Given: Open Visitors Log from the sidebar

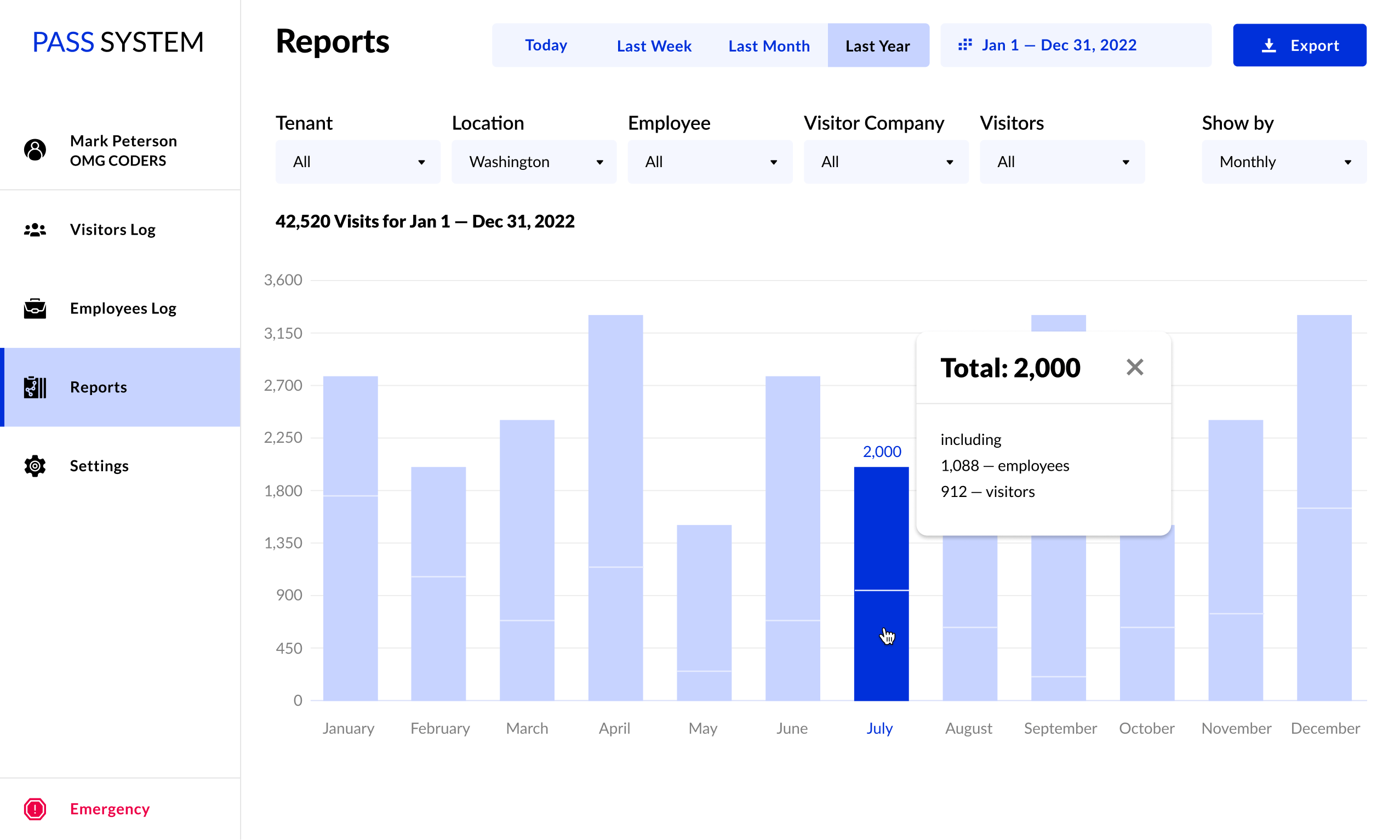Looking at the screenshot, I should click(113, 229).
